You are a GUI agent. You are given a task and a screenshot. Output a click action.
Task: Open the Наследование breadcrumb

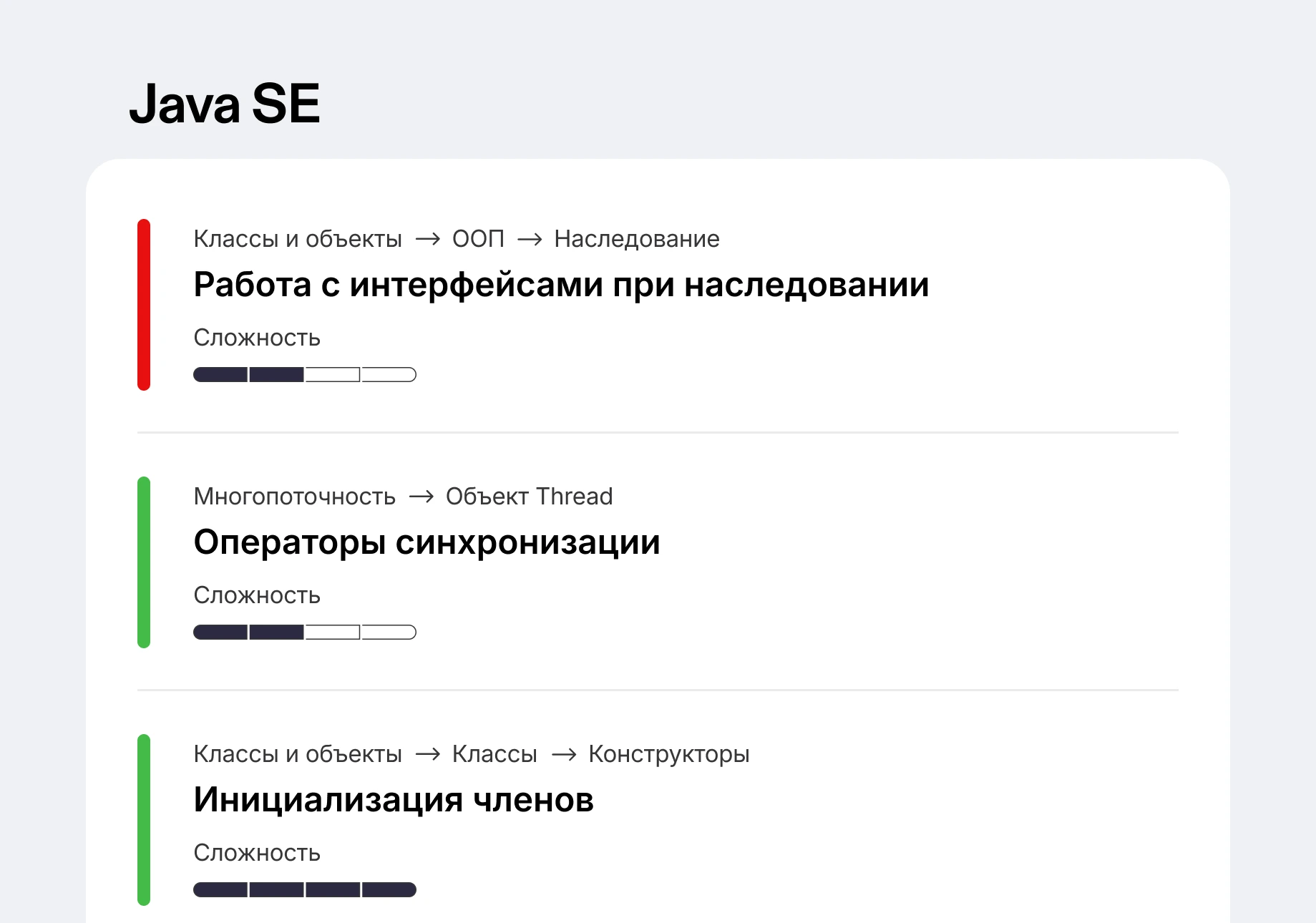tap(637, 239)
